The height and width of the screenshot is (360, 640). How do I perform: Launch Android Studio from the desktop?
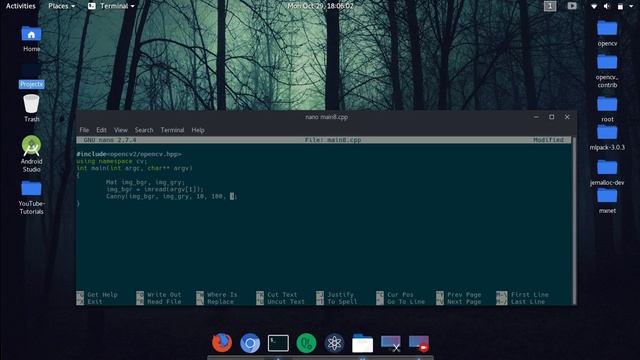point(31,154)
